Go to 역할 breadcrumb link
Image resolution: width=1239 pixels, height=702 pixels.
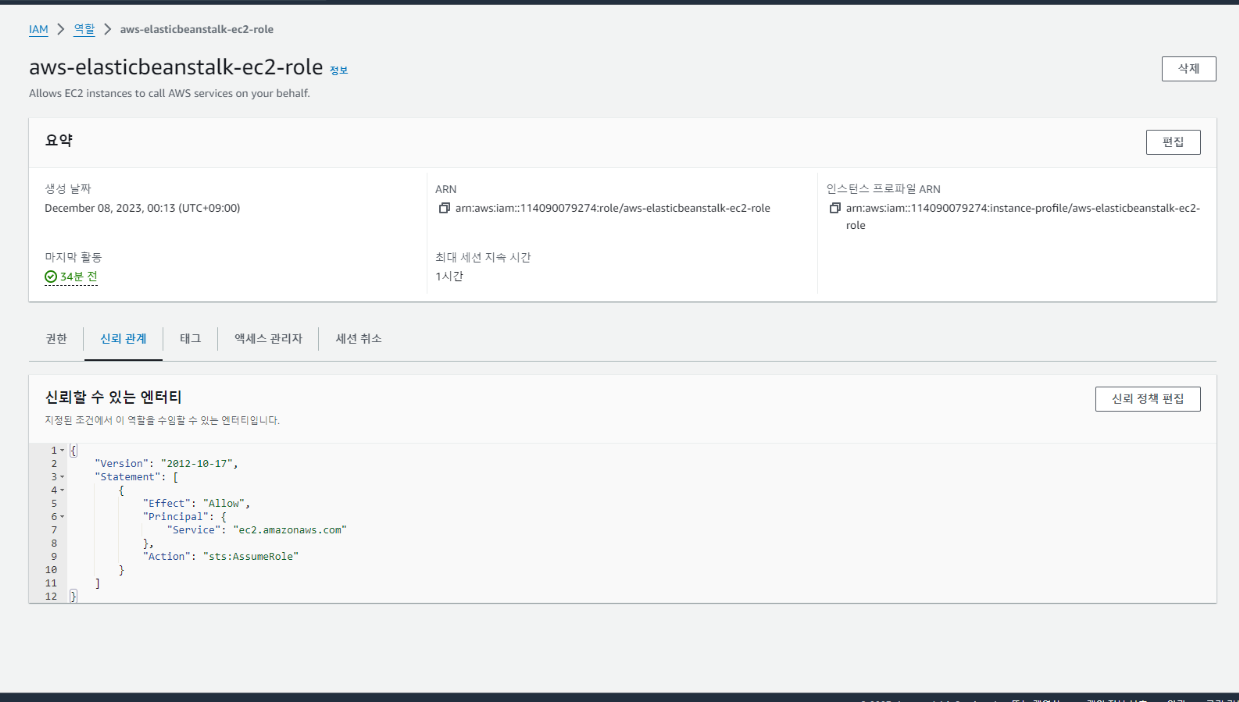(x=85, y=29)
